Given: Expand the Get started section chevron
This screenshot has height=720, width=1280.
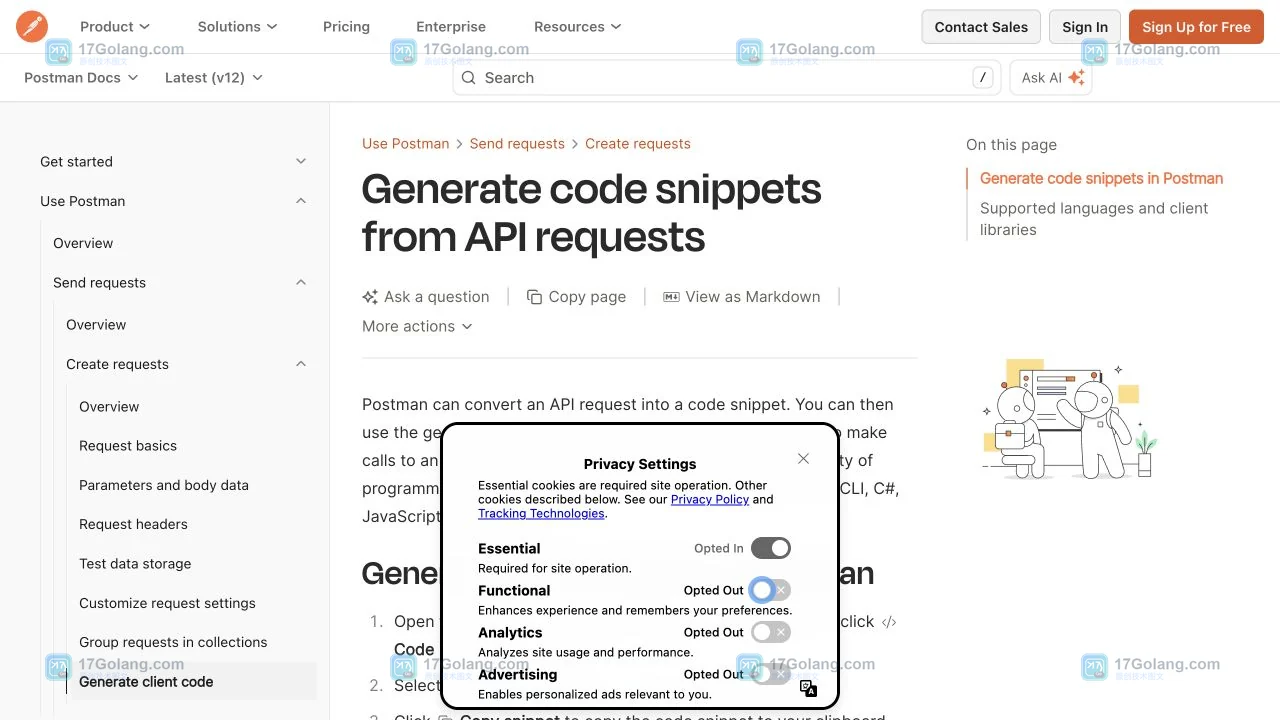Looking at the screenshot, I should click(301, 161).
